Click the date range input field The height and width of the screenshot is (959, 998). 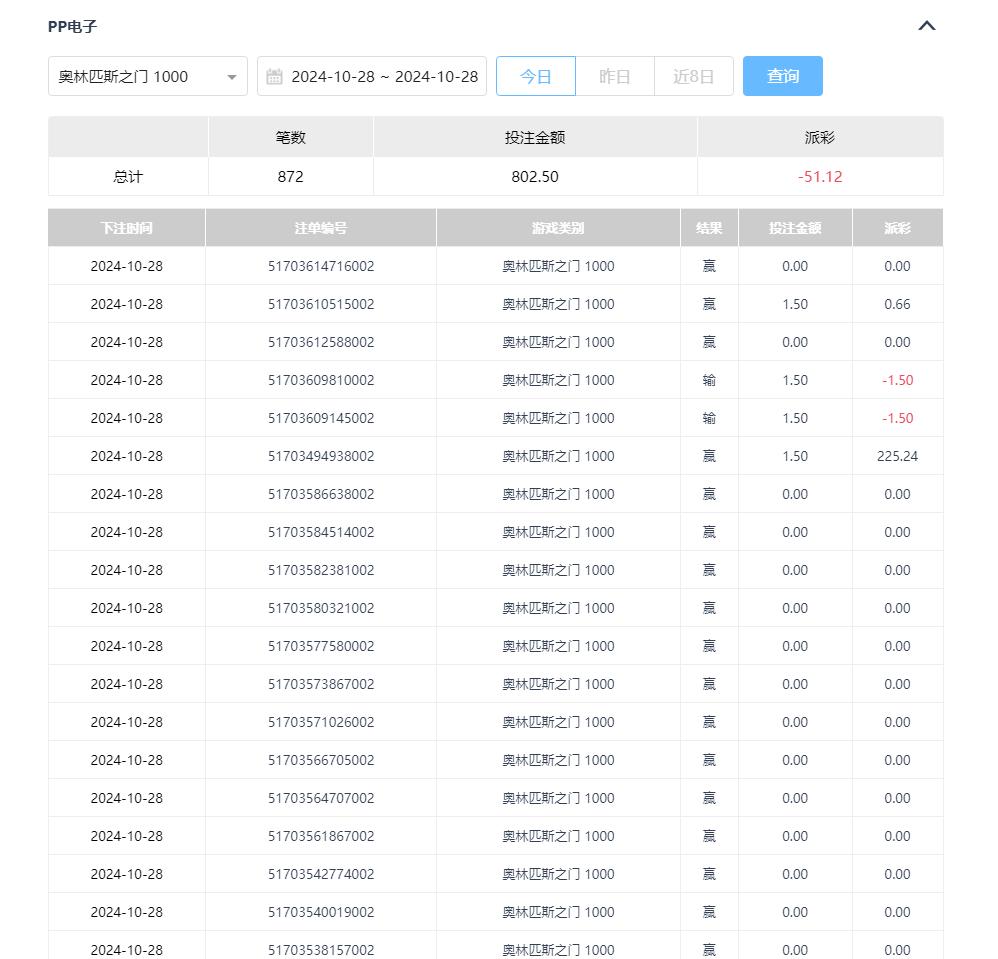tap(384, 76)
